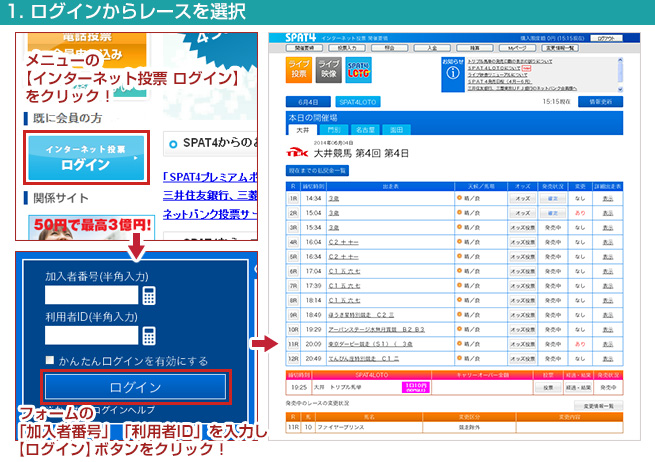
Task: Click the SPAT4 logo in header
Action: (300, 38)
